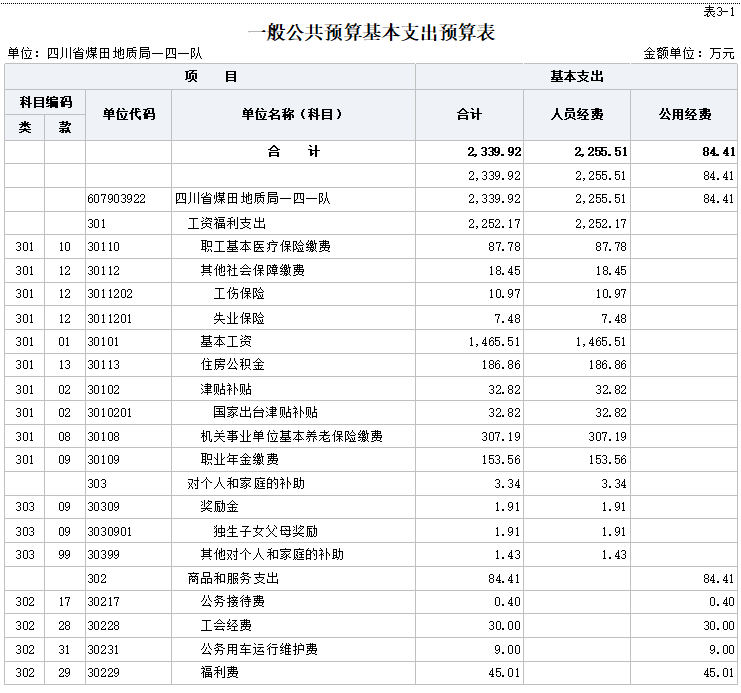Image resolution: width=741 pixels, height=693 pixels.
Task: Click the 独生子女父母奖励 item
Action: [x=265, y=531]
